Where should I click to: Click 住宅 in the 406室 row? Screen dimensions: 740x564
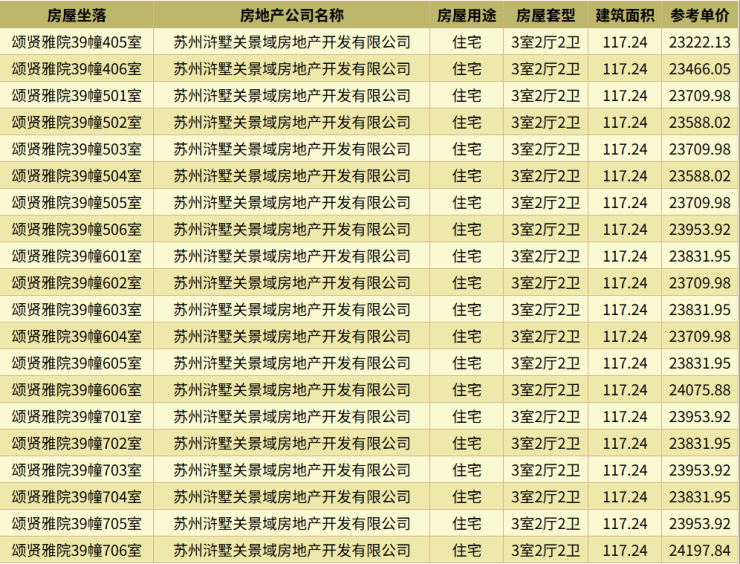467,69
